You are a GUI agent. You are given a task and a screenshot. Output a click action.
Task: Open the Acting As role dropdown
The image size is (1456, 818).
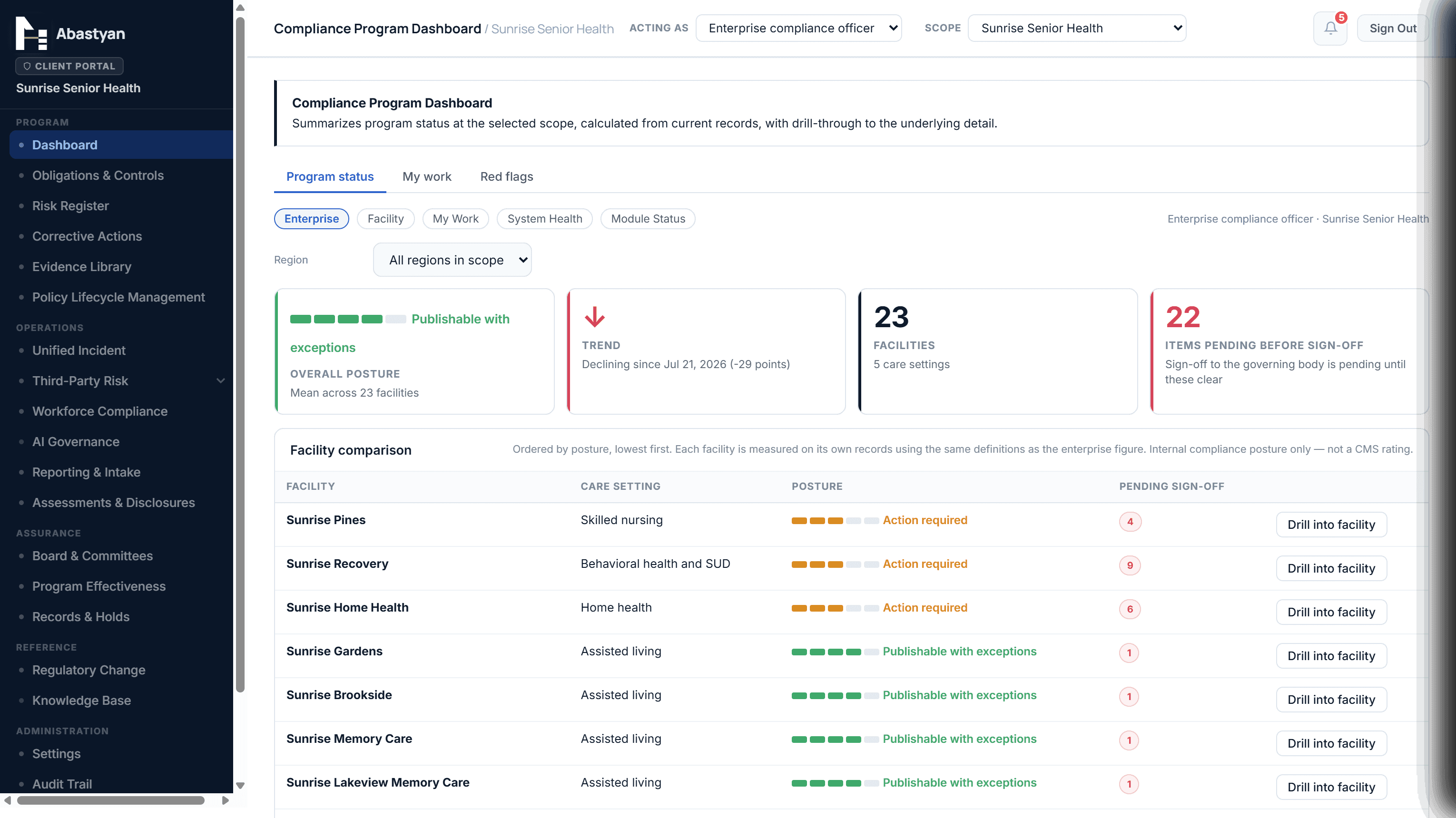point(798,28)
